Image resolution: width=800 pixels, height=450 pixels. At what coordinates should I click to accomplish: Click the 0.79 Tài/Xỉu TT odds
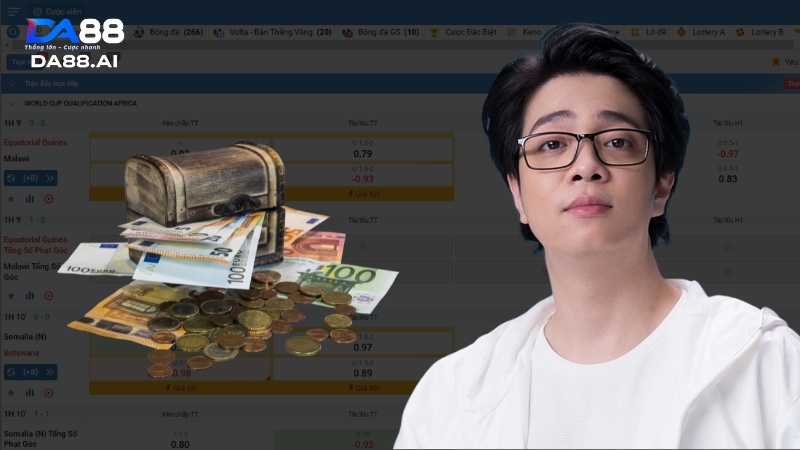pos(363,154)
